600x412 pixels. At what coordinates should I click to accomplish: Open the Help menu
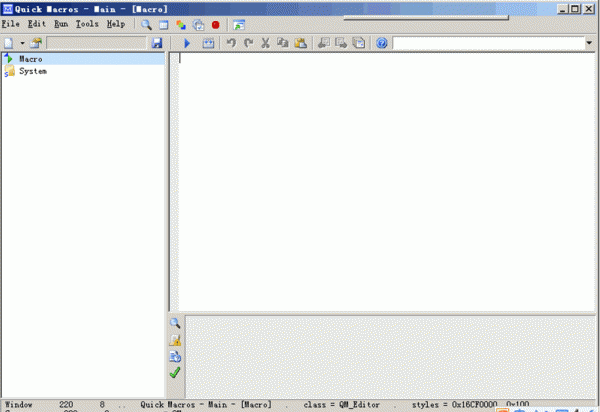pyautogui.click(x=116, y=24)
